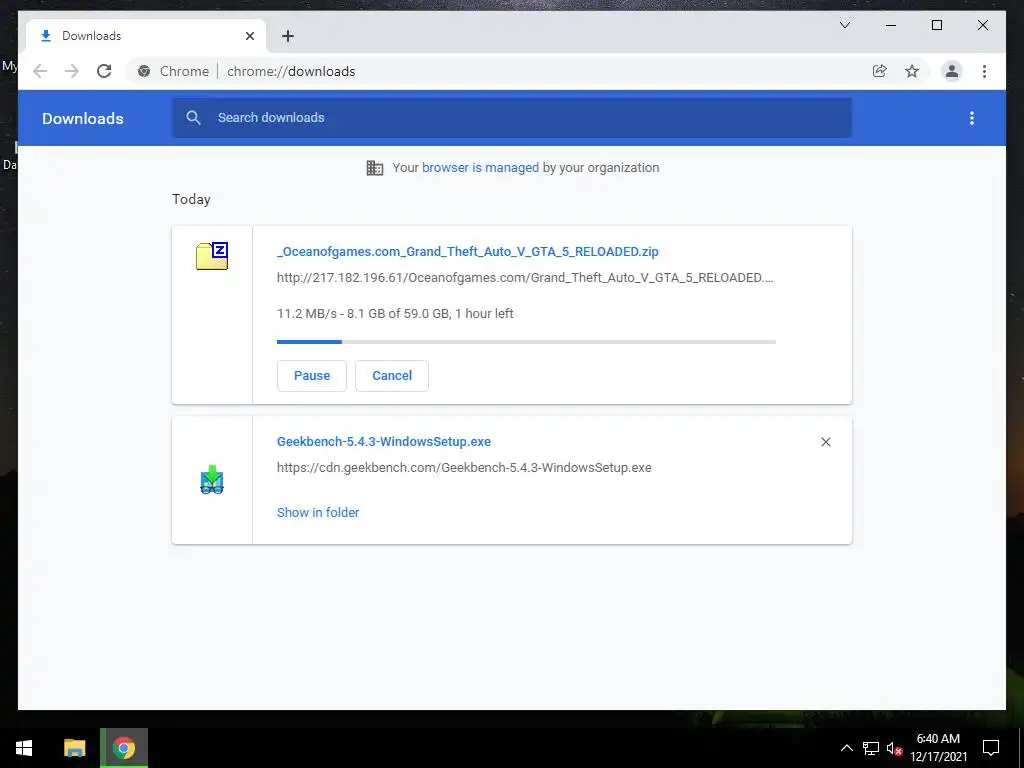
Task: Open the notification action center
Action: (991, 748)
